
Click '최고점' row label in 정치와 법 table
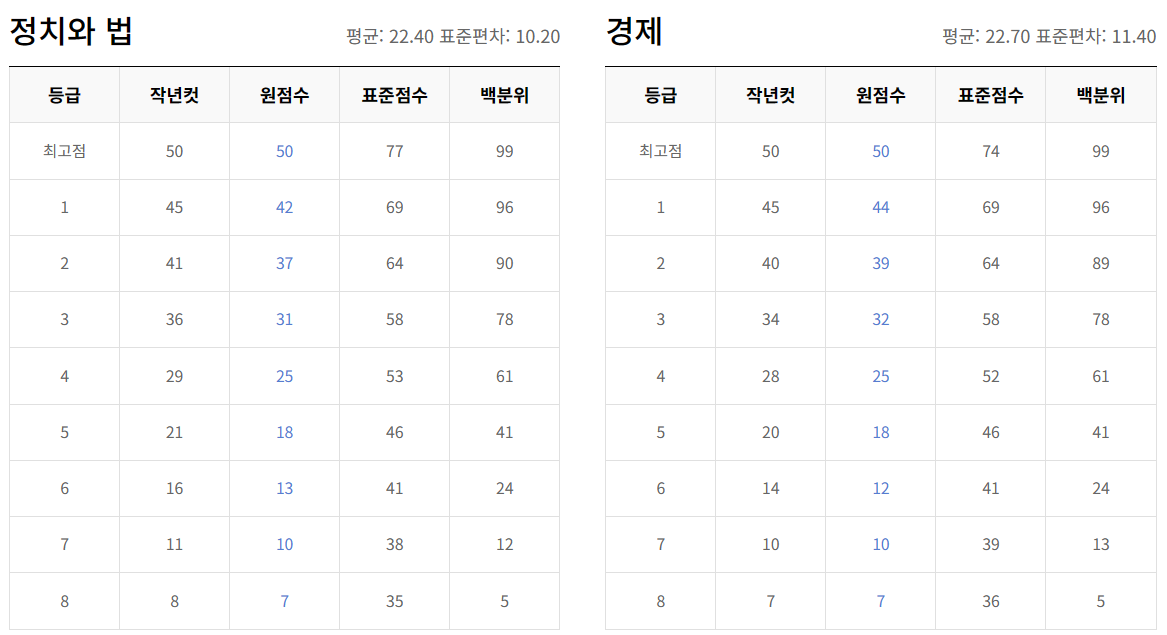(64, 151)
